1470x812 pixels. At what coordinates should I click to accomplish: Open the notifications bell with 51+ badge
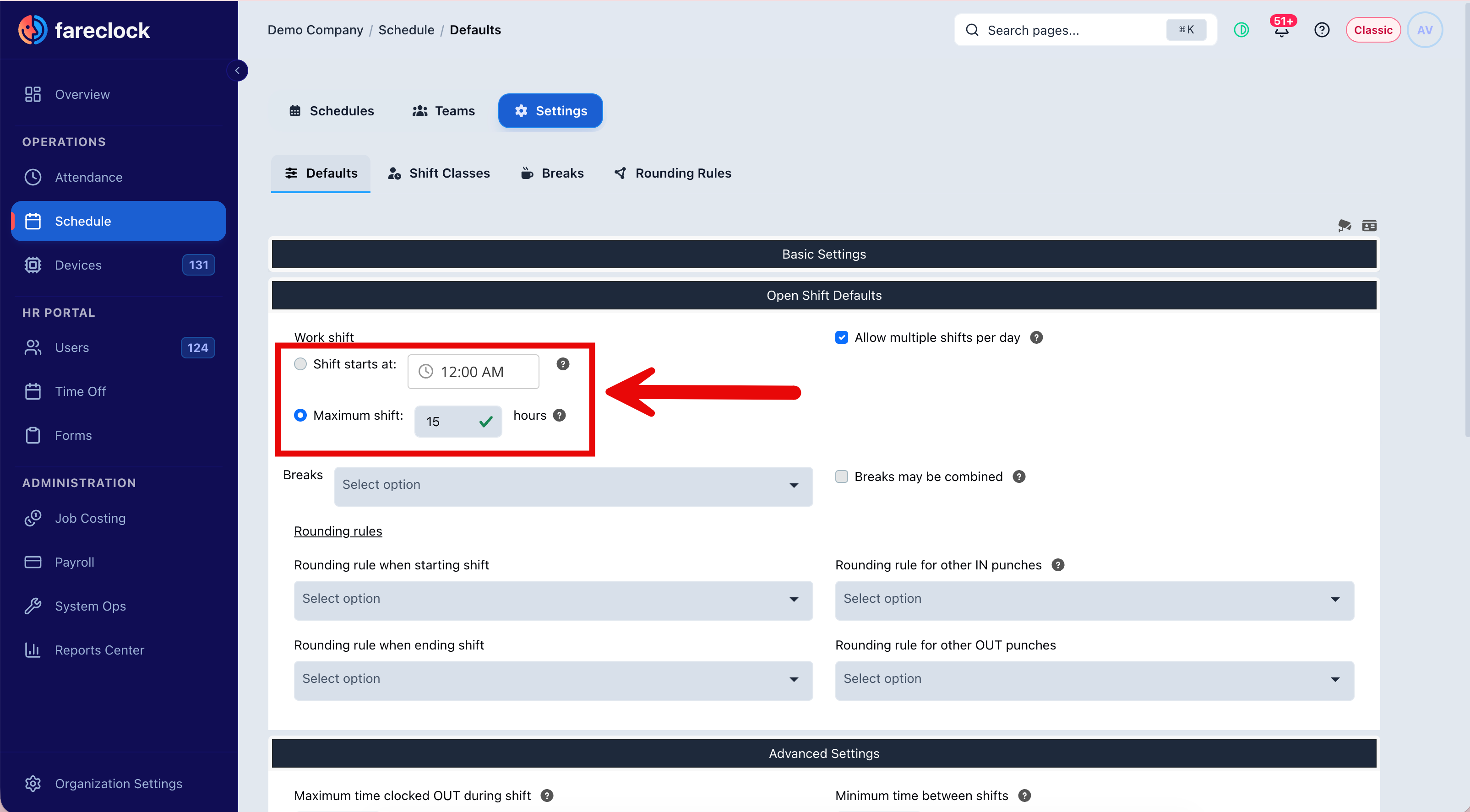[1282, 29]
